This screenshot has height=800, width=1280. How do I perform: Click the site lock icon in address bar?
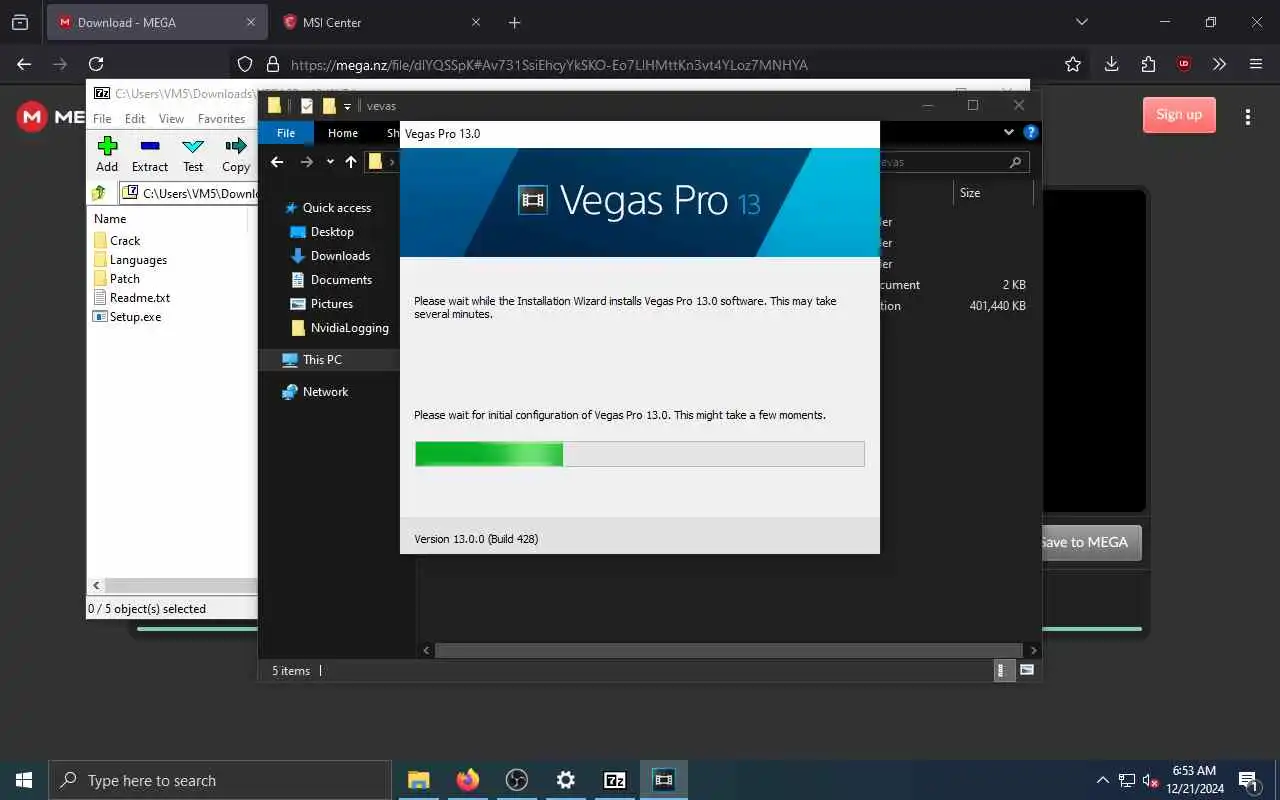point(272,64)
